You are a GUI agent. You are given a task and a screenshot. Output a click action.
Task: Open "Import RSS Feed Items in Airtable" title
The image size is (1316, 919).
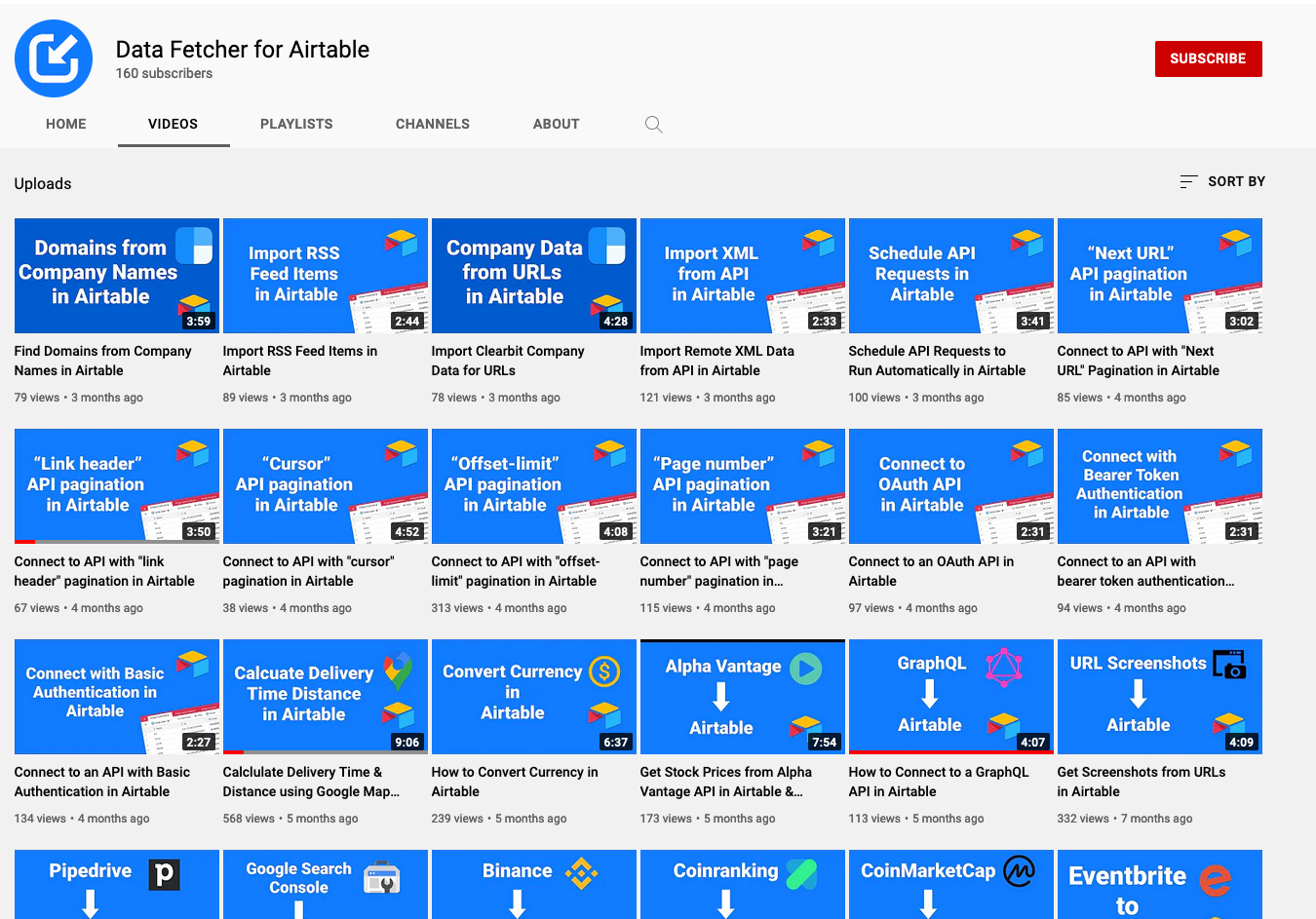[300, 361]
